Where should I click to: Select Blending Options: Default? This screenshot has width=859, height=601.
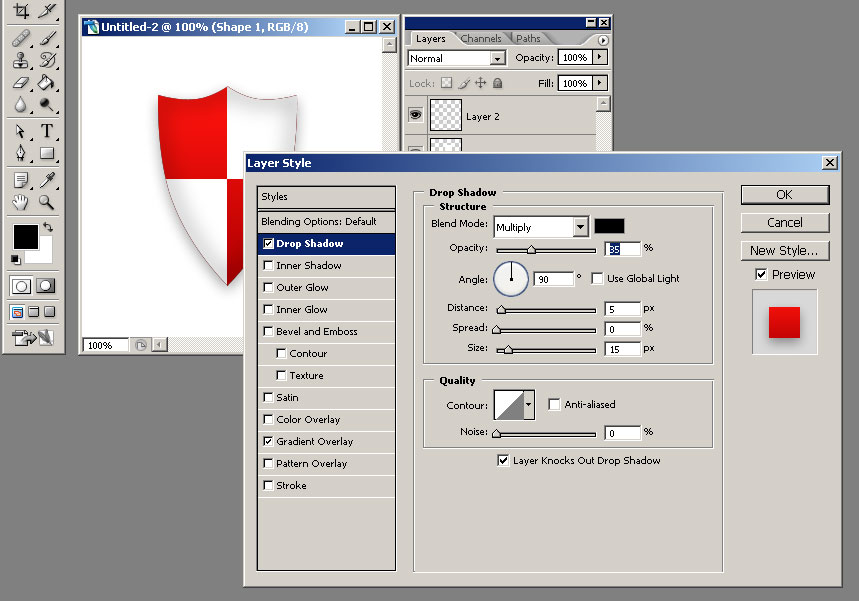click(x=327, y=221)
